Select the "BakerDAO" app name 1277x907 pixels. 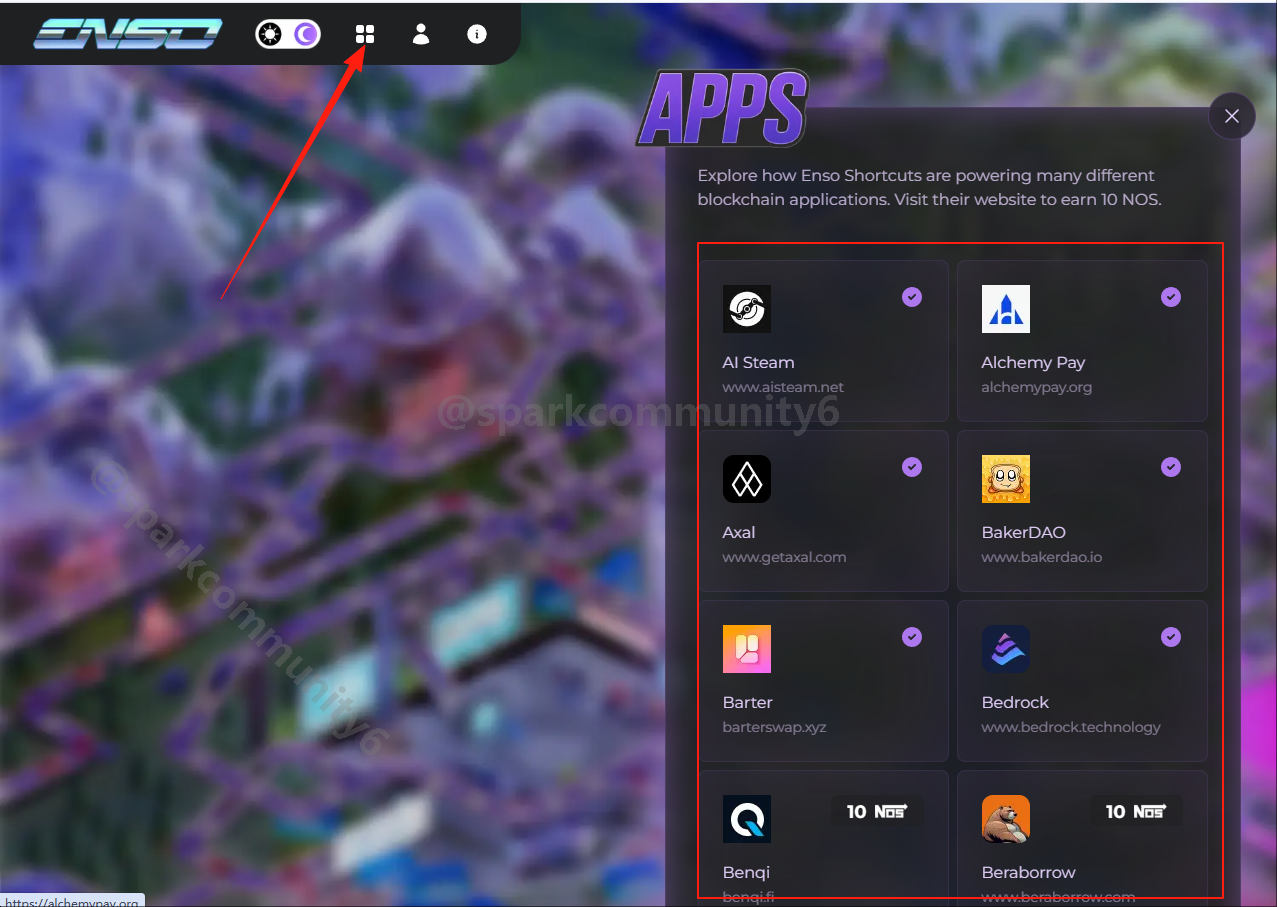(1024, 532)
